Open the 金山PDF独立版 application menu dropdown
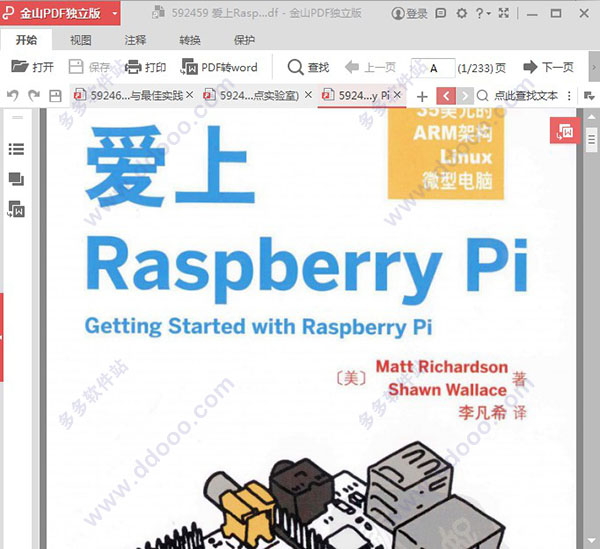Screen dimensions: 600x549 point(114,13)
